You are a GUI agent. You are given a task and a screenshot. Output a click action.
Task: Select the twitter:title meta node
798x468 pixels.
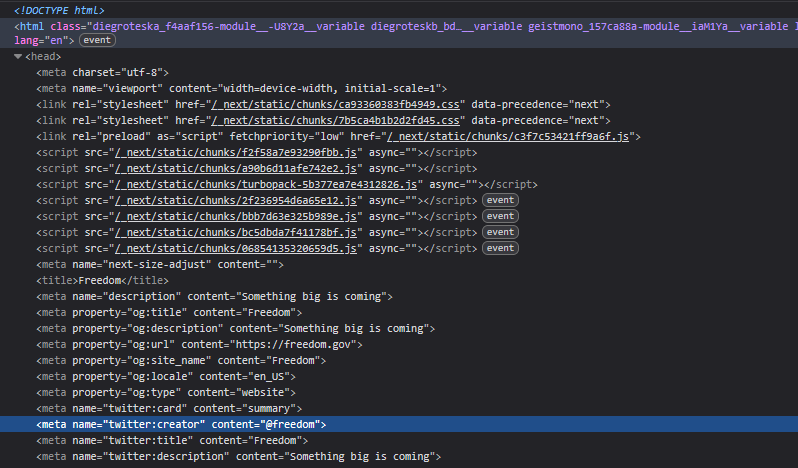coord(172,441)
